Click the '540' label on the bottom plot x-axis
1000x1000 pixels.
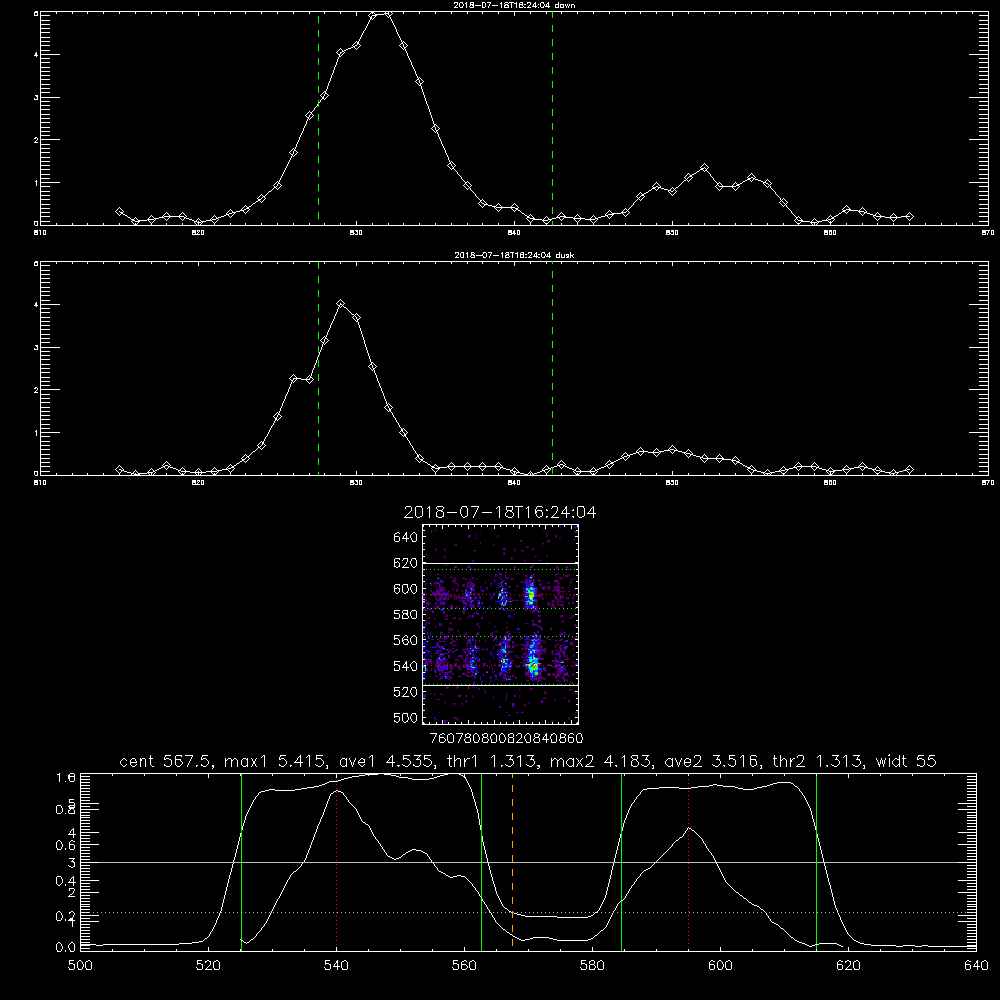tap(337, 966)
